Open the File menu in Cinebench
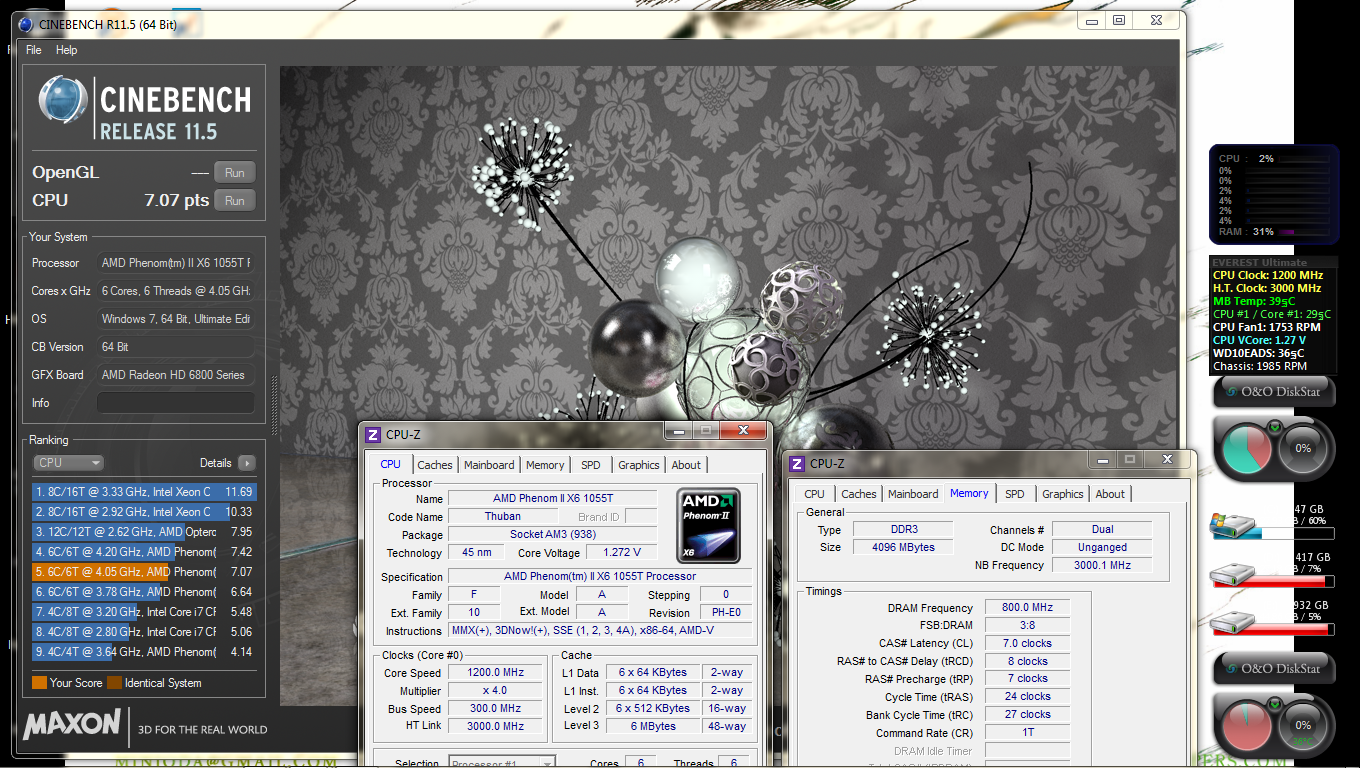The image size is (1360, 768). coord(34,50)
